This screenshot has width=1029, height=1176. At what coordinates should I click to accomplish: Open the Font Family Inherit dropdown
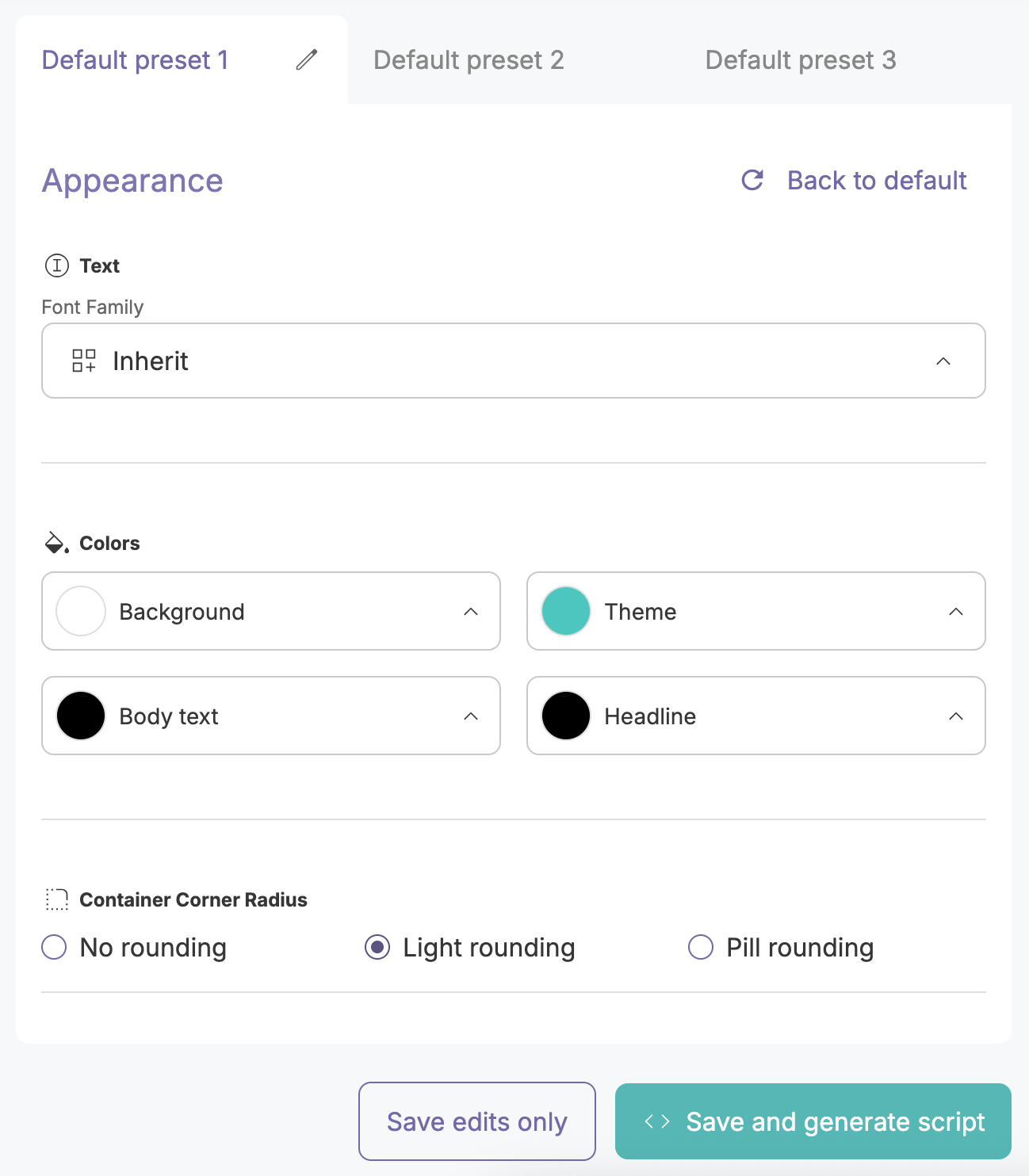(513, 361)
